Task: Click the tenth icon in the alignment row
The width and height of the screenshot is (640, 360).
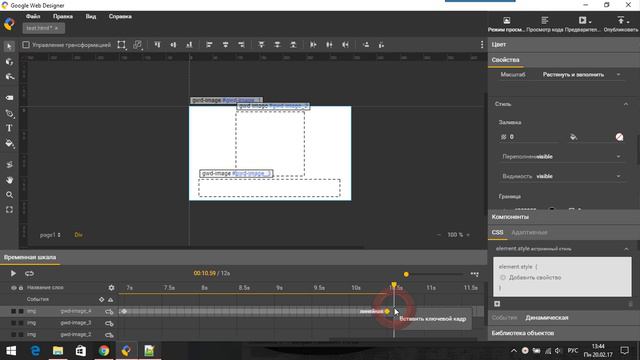Action: [313, 44]
